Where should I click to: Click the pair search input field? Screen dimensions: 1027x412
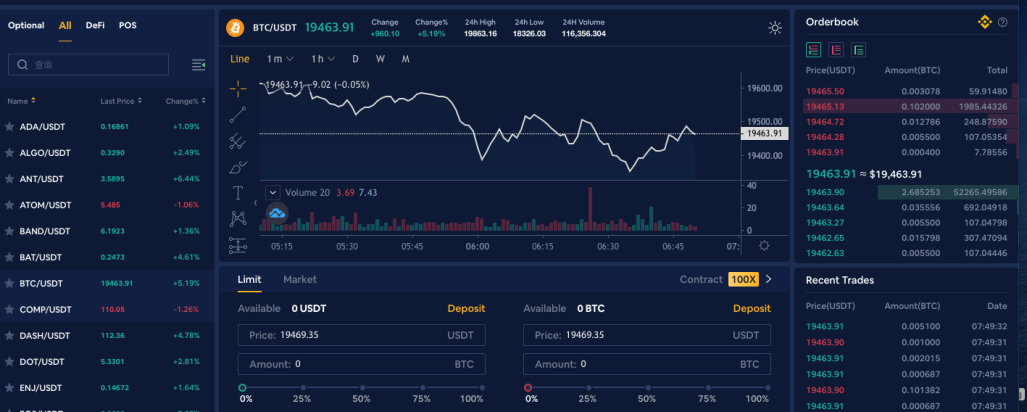(88, 65)
